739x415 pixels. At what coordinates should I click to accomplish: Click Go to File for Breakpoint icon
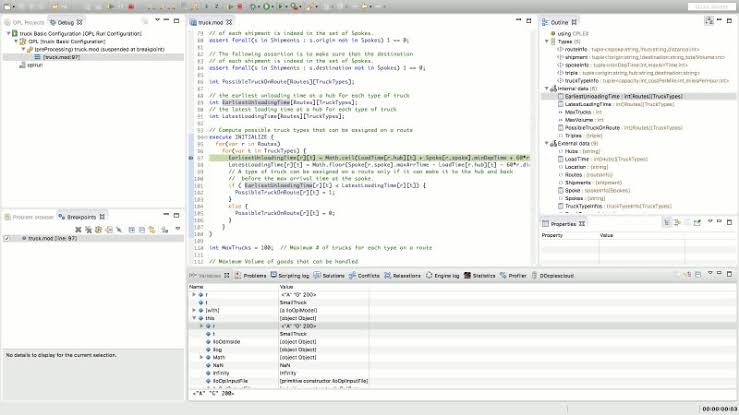pyautogui.click(x=109, y=229)
